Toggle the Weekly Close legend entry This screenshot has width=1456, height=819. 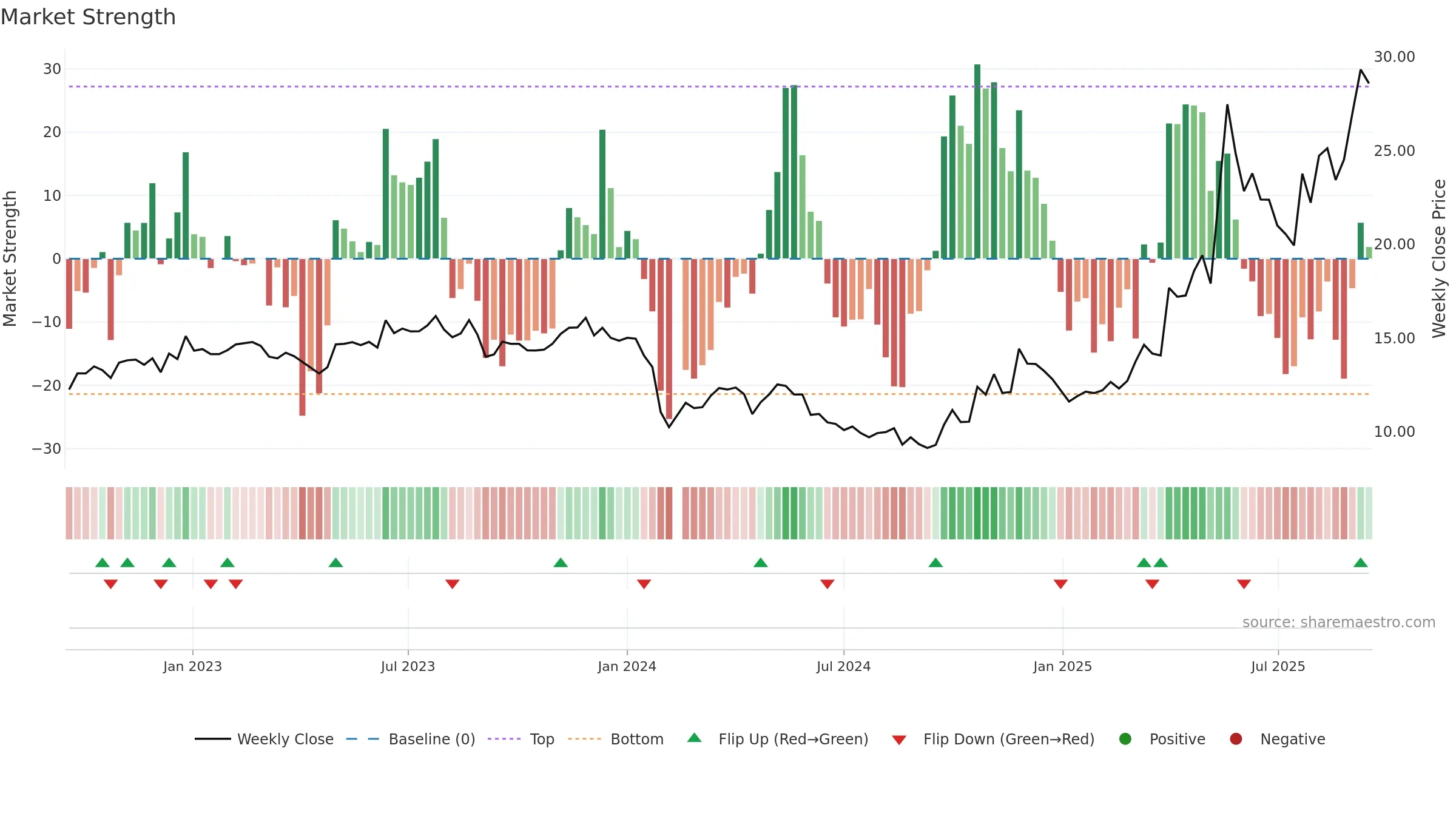(264, 739)
